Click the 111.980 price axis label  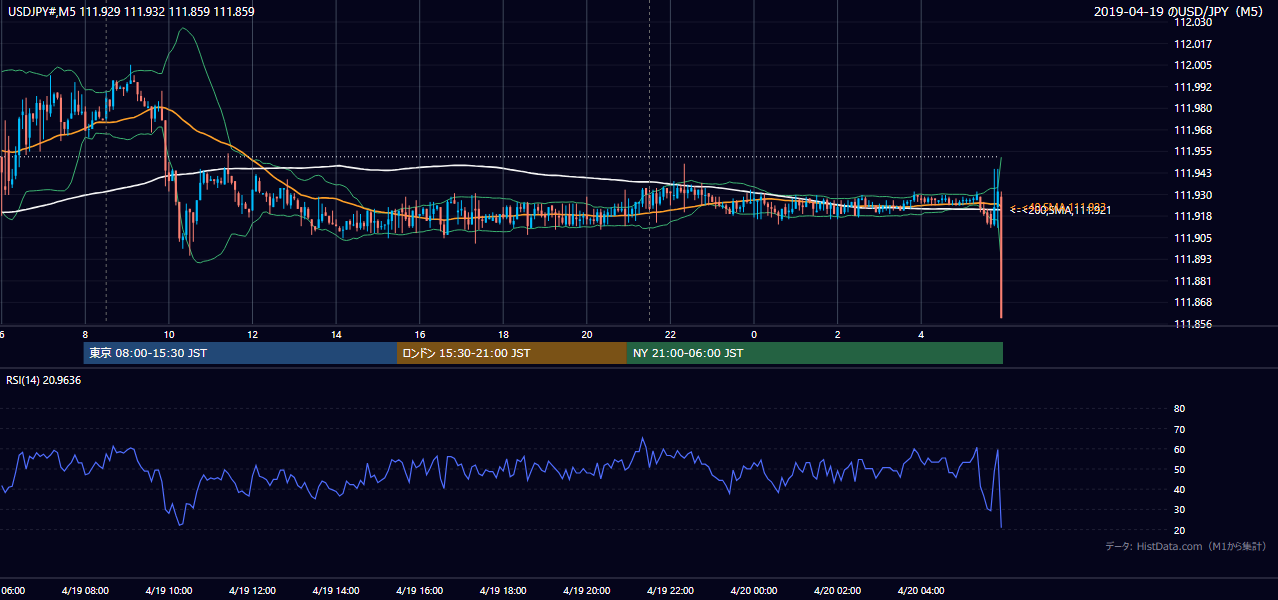pos(1194,109)
